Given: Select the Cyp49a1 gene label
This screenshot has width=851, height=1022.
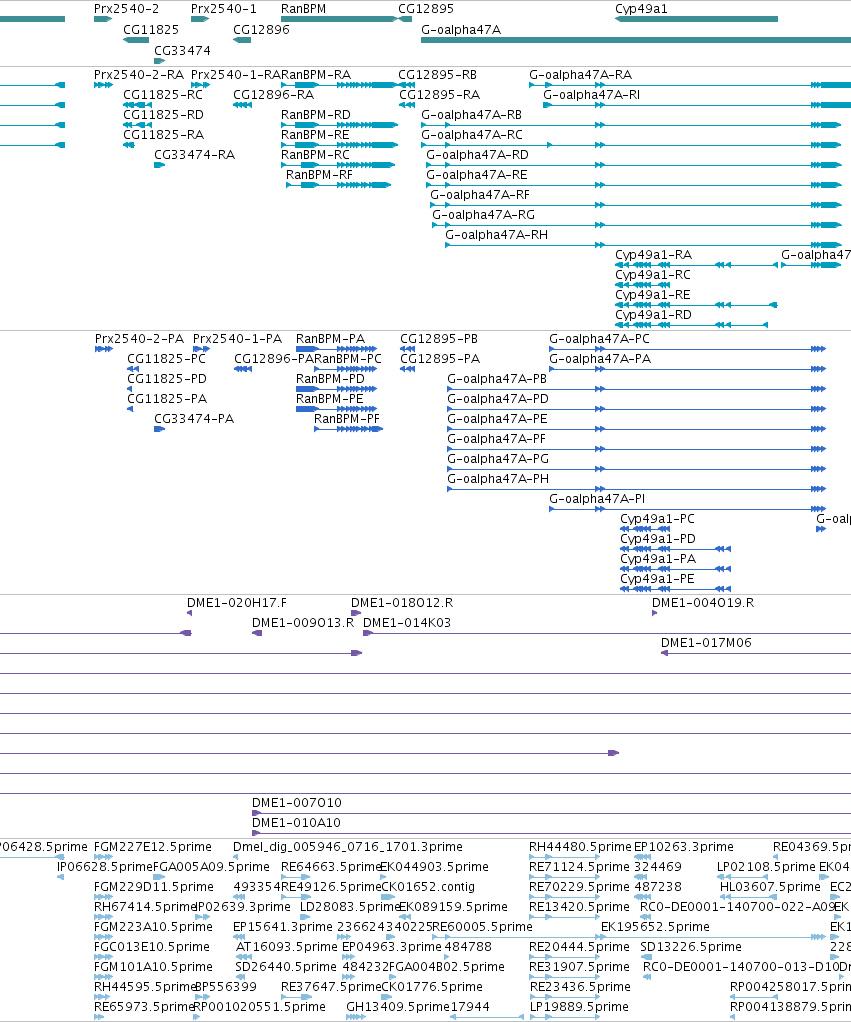Looking at the screenshot, I should click(641, 9).
